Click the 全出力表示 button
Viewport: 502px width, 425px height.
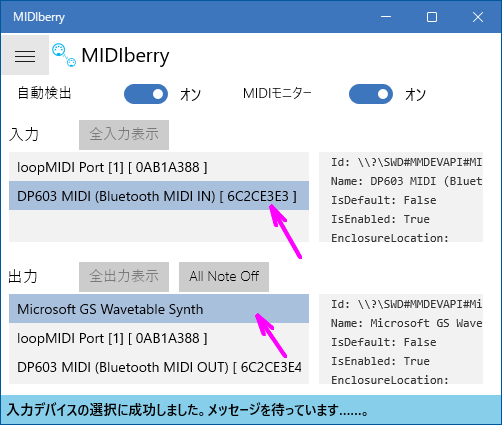124,277
